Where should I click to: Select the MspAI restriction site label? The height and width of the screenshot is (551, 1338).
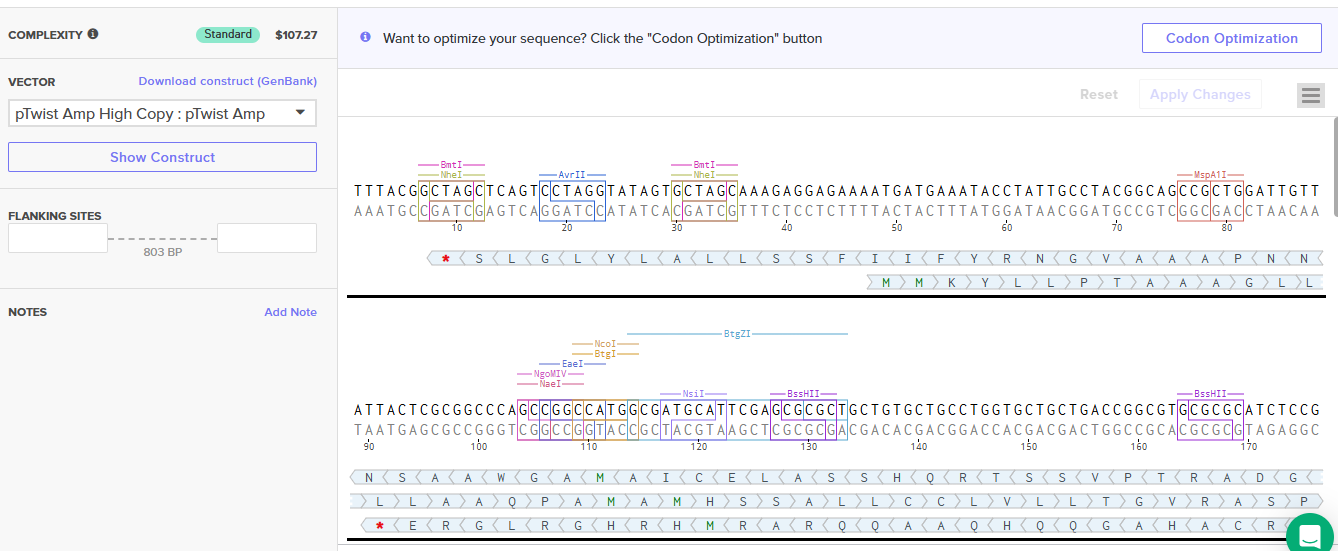(x=1210, y=174)
